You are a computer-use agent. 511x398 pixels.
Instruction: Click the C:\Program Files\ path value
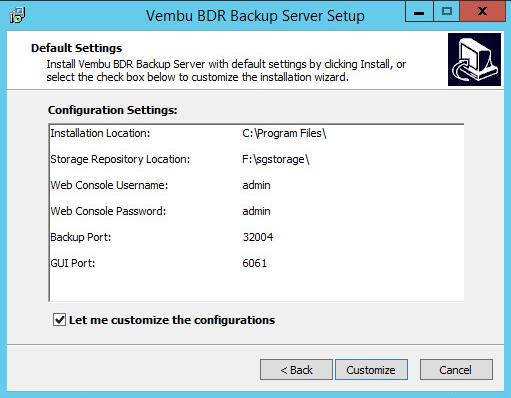point(284,133)
